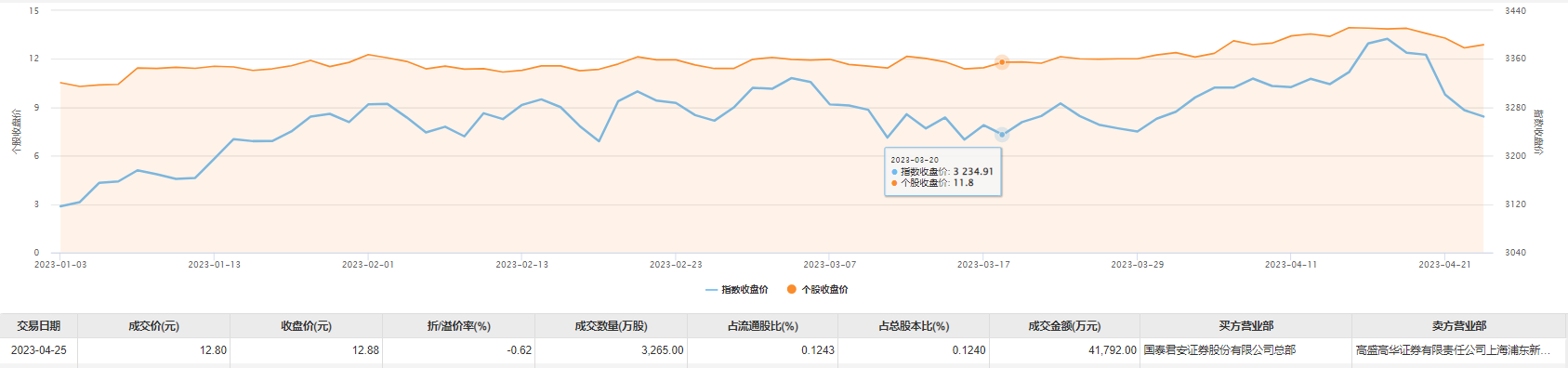
Task: Sort by 成交价(元) column header
Action: (153, 326)
